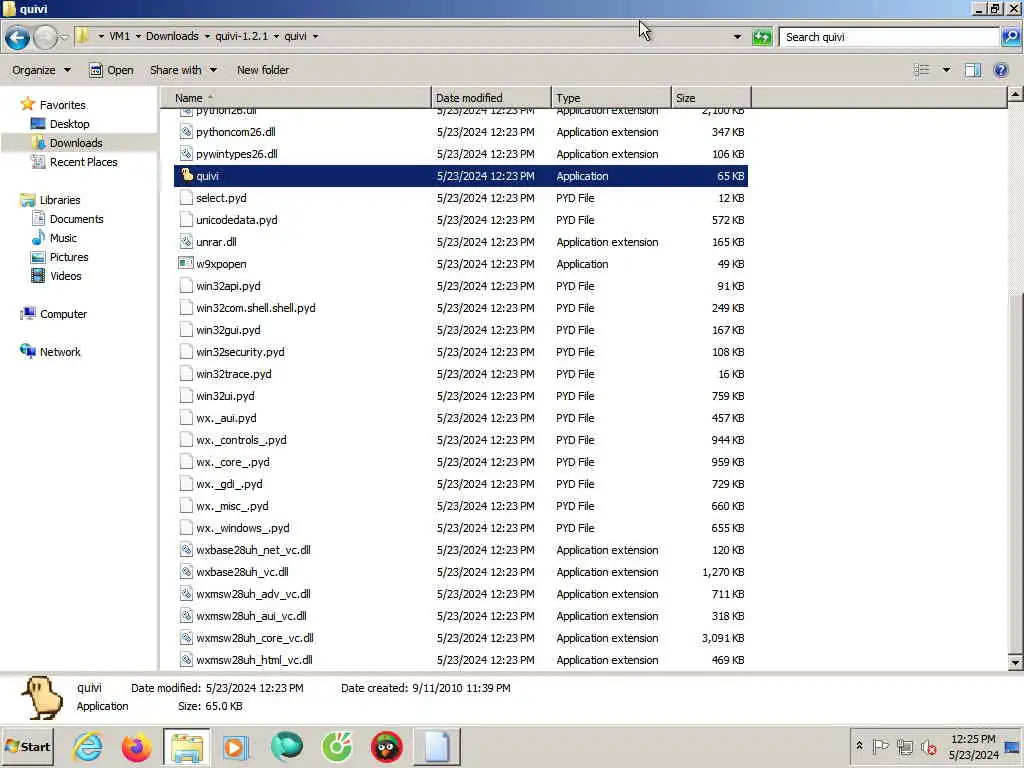Sort by the Size column header
The width and height of the screenshot is (1024, 768).
coord(711,98)
